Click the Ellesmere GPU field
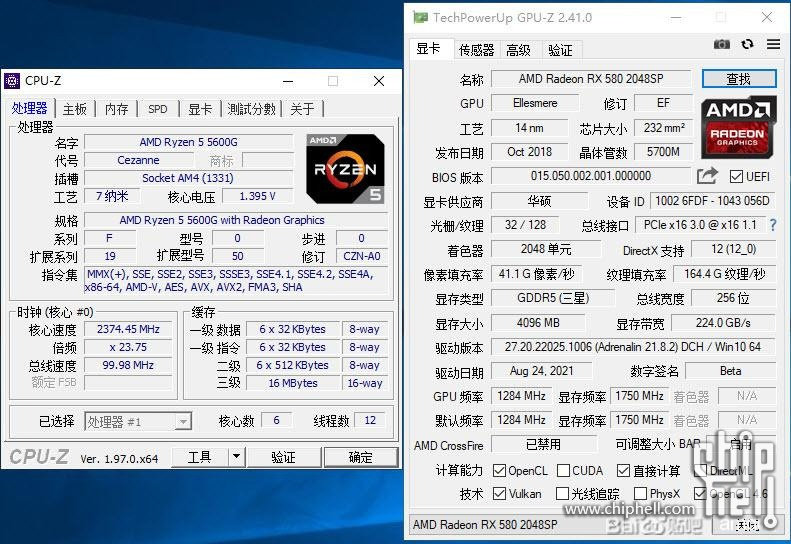The width and height of the screenshot is (791, 544). [535, 103]
